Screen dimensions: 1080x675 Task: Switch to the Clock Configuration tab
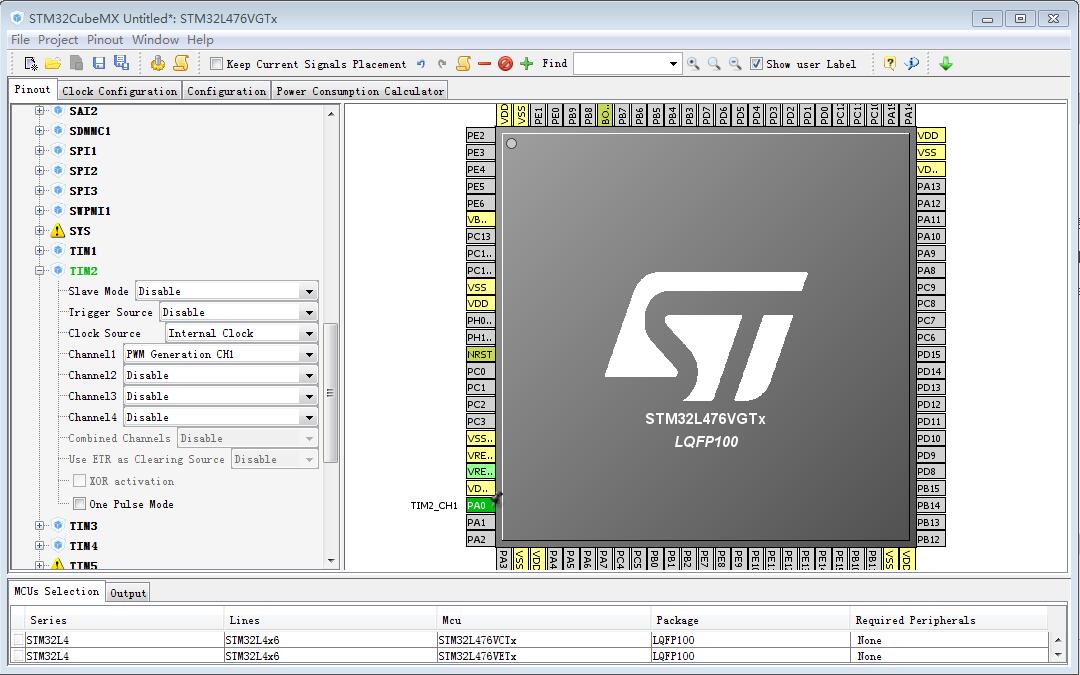[119, 91]
